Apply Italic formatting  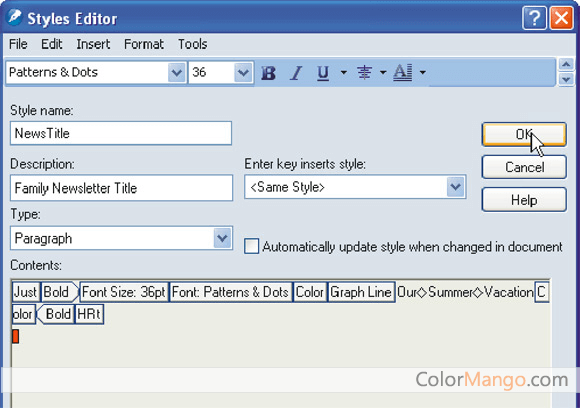[x=296, y=73]
